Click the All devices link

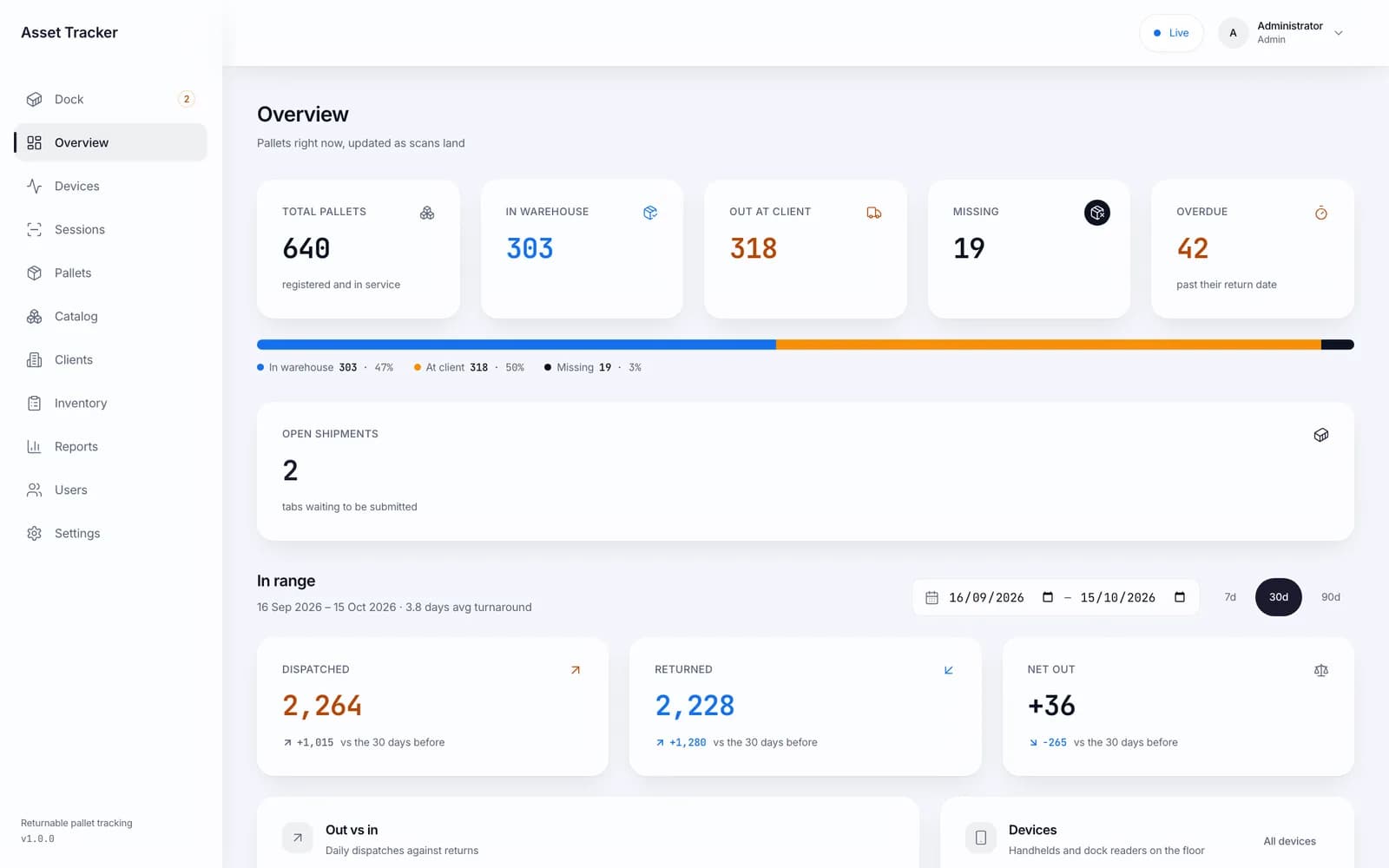click(x=1289, y=841)
